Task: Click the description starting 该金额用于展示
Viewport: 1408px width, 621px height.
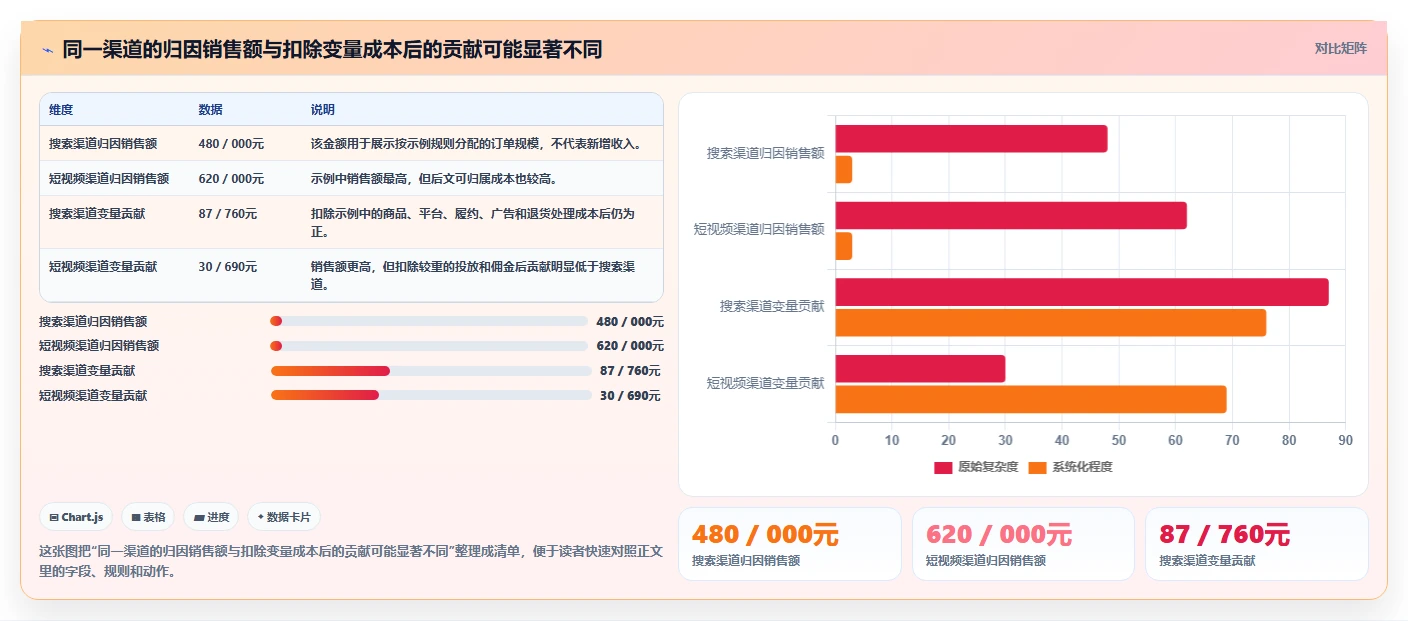Action: click(476, 143)
